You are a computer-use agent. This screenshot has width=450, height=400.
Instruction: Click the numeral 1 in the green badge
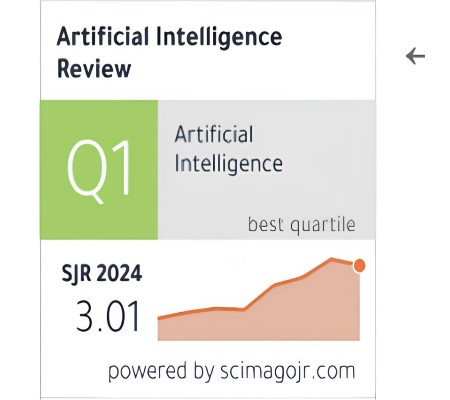click(x=121, y=167)
